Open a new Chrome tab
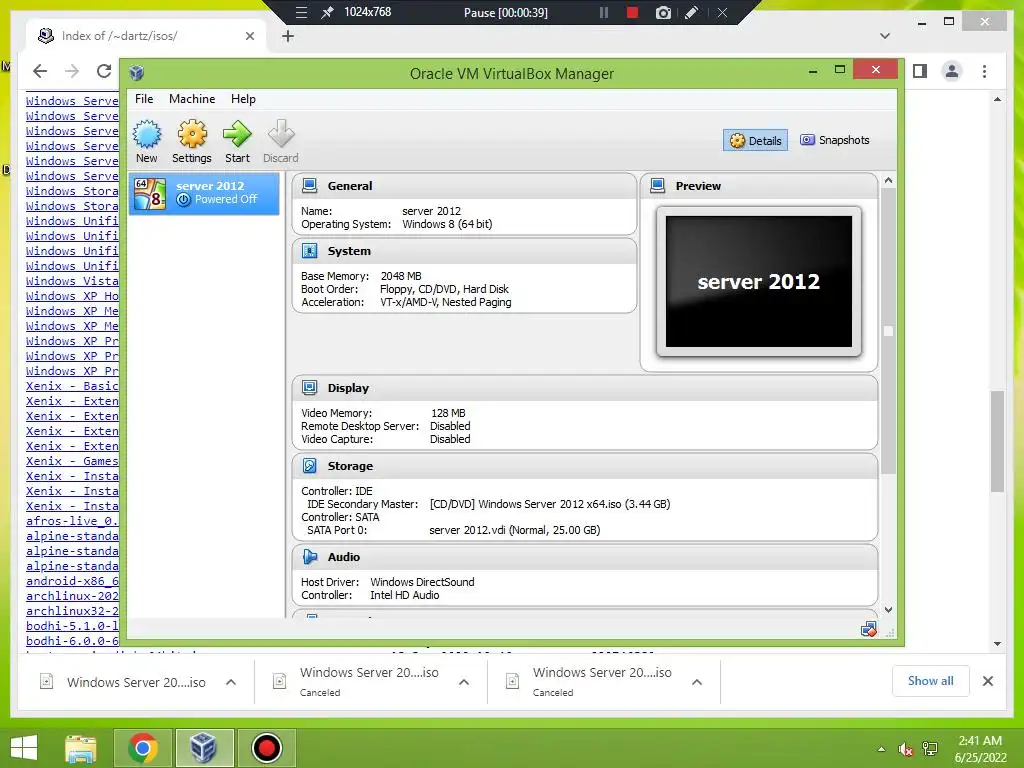 [x=288, y=36]
